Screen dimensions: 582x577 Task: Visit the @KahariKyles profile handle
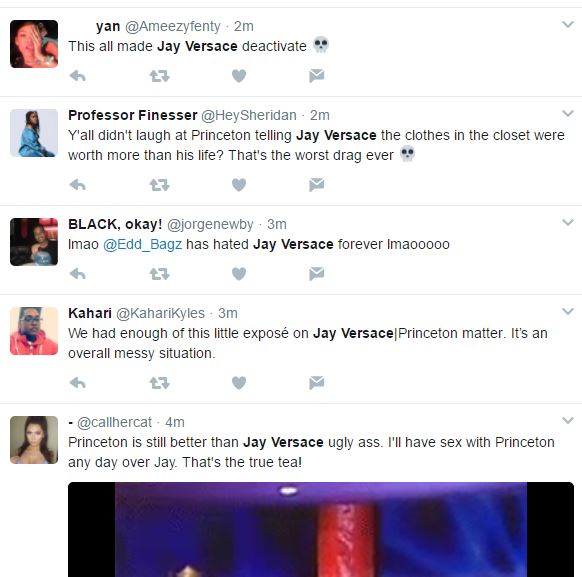pos(160,314)
